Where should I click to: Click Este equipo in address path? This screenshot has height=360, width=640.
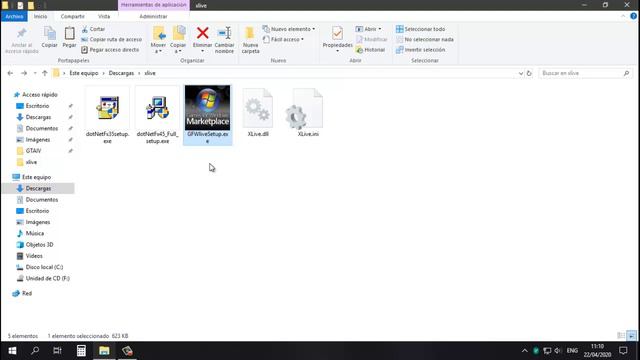coord(84,73)
